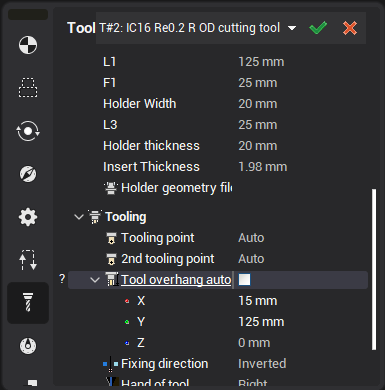
Task: Click the Fixing direction icon
Action: [x=111, y=364]
